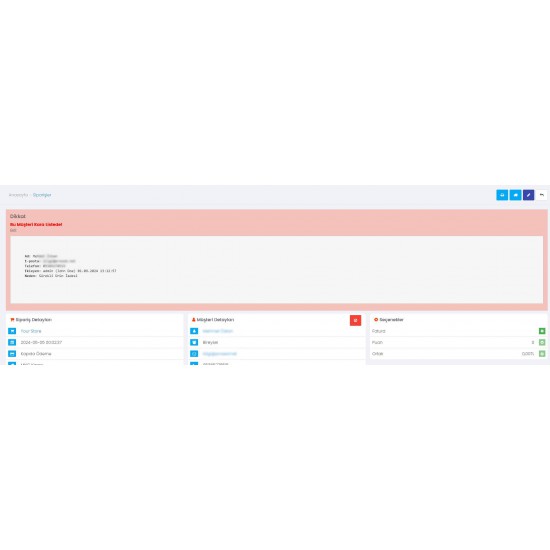Open the blurred customer name link

[218, 331]
